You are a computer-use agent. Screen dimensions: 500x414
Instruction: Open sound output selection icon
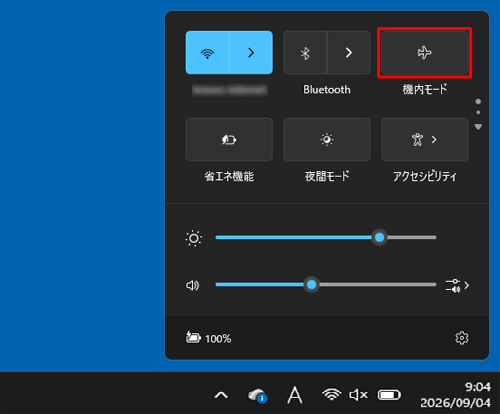click(x=457, y=286)
